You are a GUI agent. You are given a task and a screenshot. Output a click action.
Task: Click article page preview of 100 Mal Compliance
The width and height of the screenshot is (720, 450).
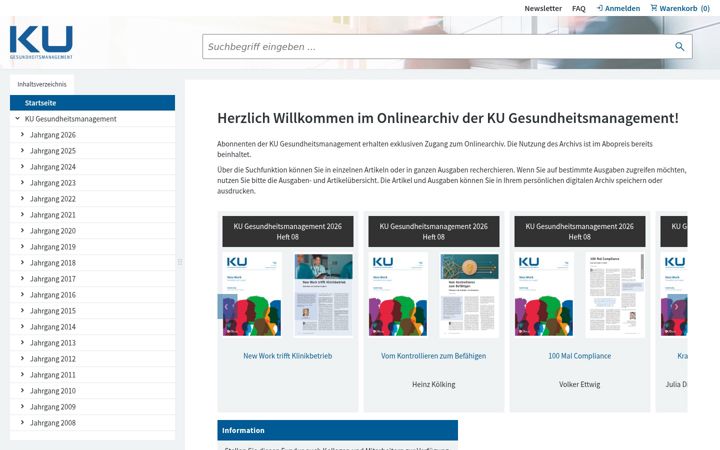[615, 295]
